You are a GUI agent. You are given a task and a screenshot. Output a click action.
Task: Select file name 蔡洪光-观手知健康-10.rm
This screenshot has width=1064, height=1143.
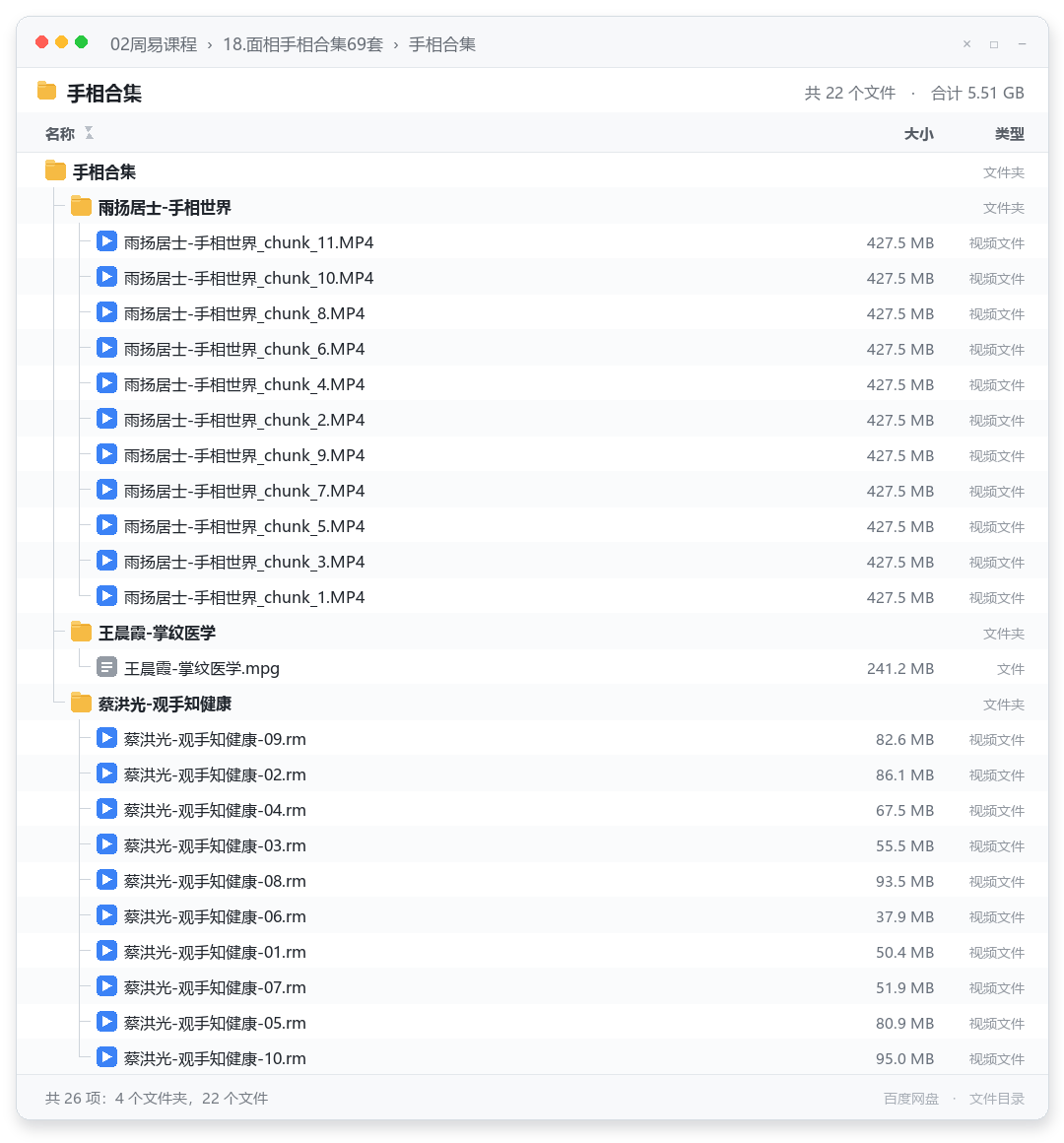click(x=215, y=1058)
